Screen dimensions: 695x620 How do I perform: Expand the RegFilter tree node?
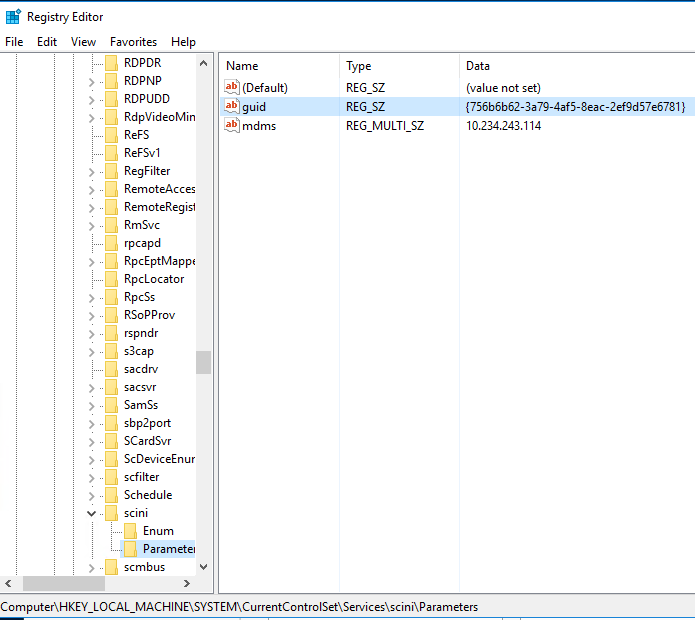coord(91,172)
